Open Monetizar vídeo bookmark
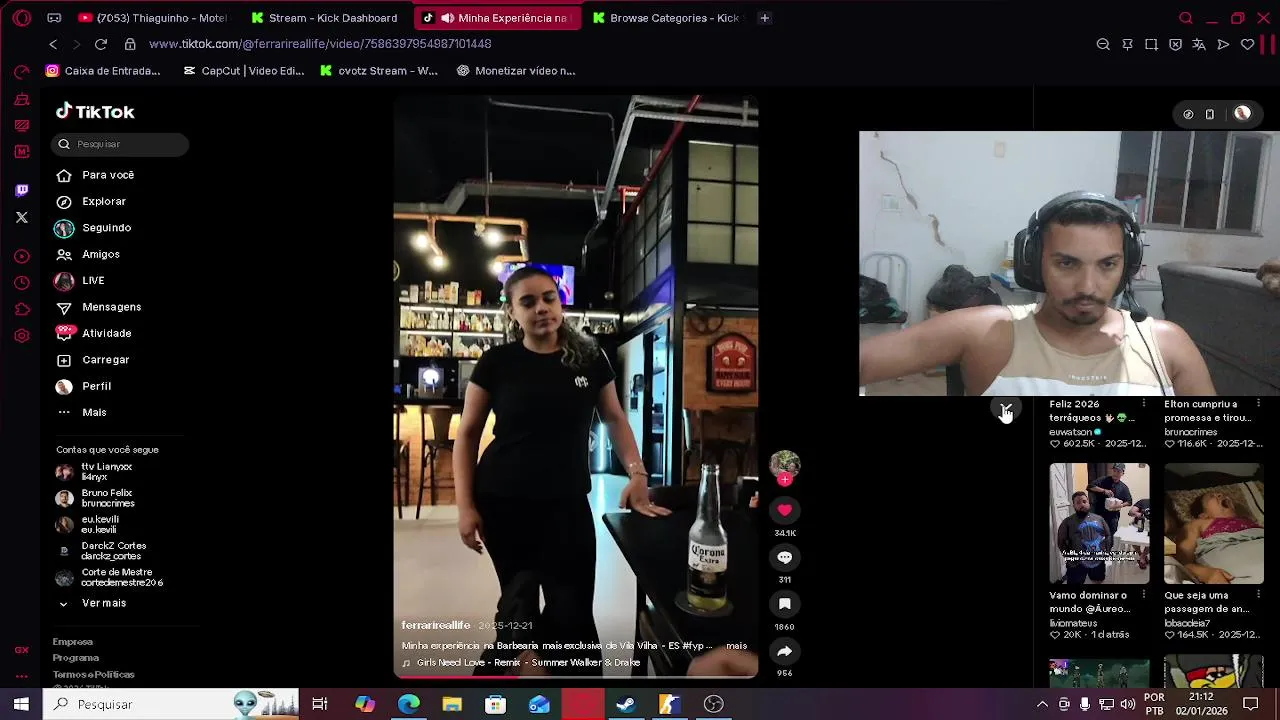1280x720 pixels. tap(515, 71)
